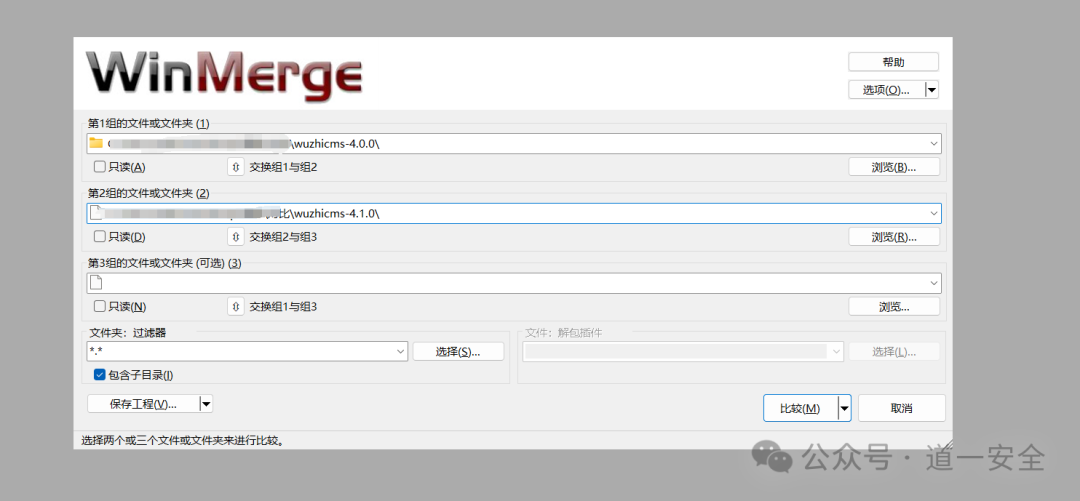The width and height of the screenshot is (1080, 501).
Task: Start comparison with the 比较(M) button
Action: (800, 408)
